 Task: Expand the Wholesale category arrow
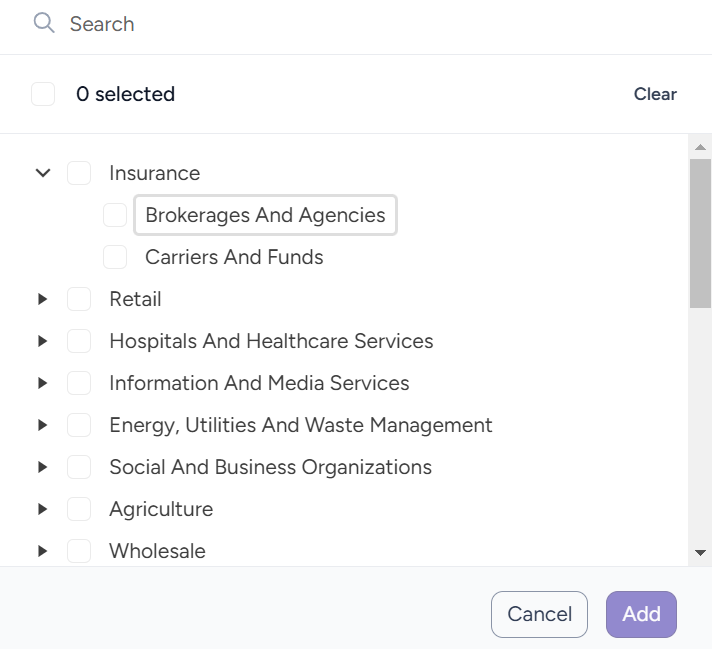(43, 551)
